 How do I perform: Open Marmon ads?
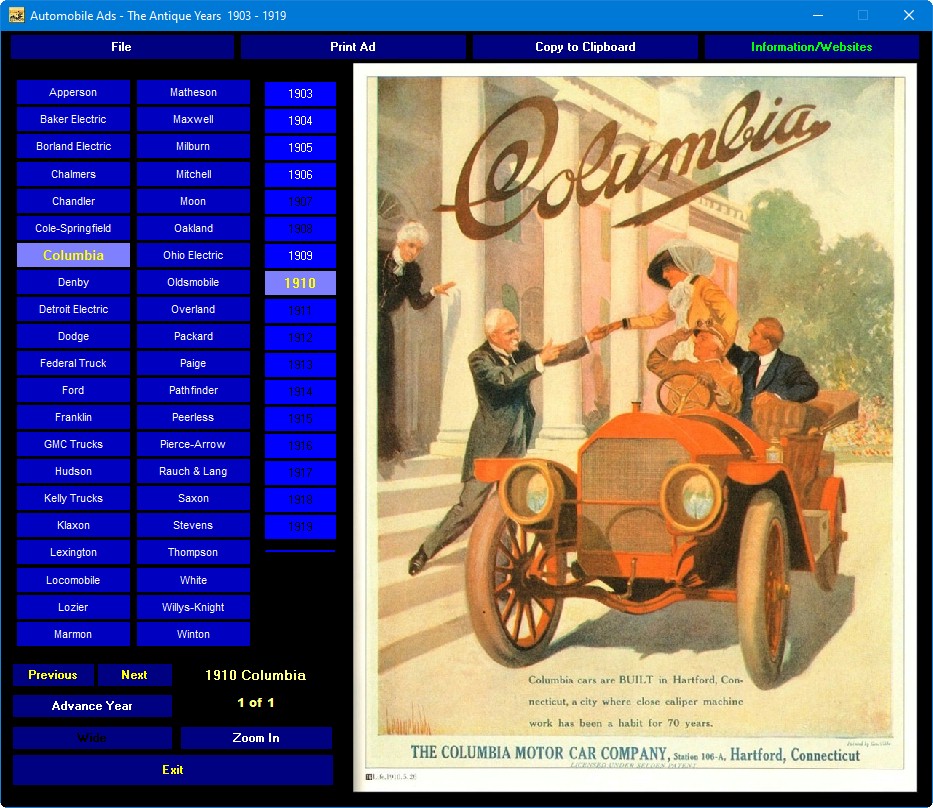click(73, 634)
